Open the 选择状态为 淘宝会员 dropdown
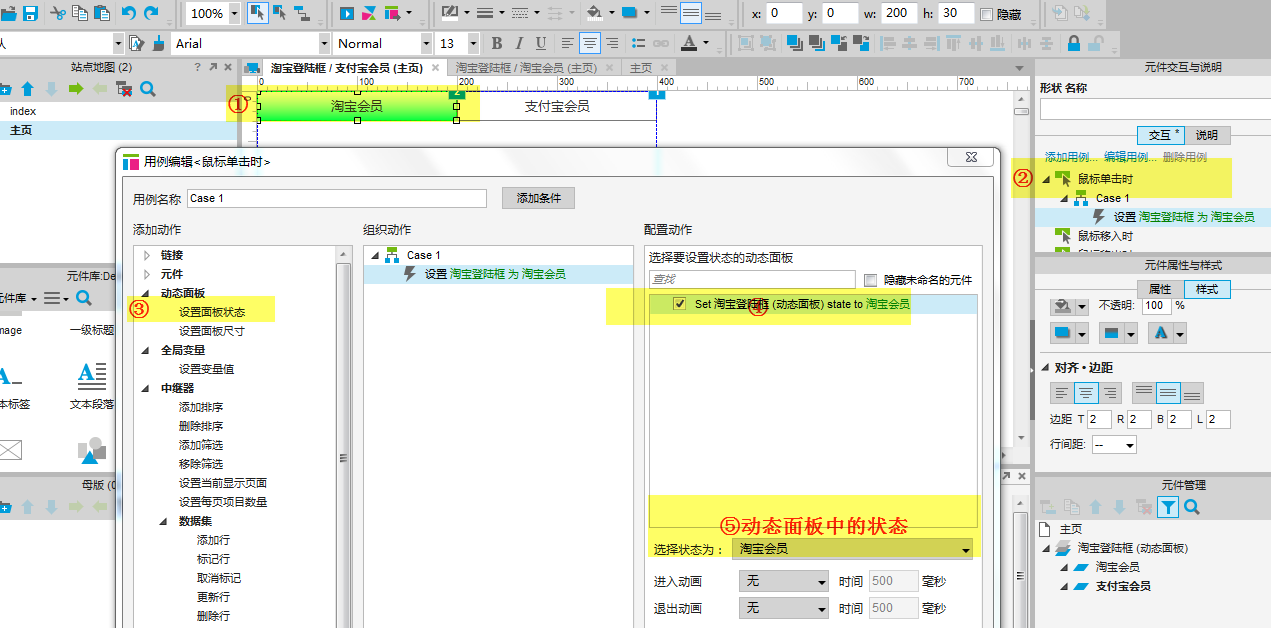Image resolution: width=1271 pixels, height=628 pixels. point(853,548)
